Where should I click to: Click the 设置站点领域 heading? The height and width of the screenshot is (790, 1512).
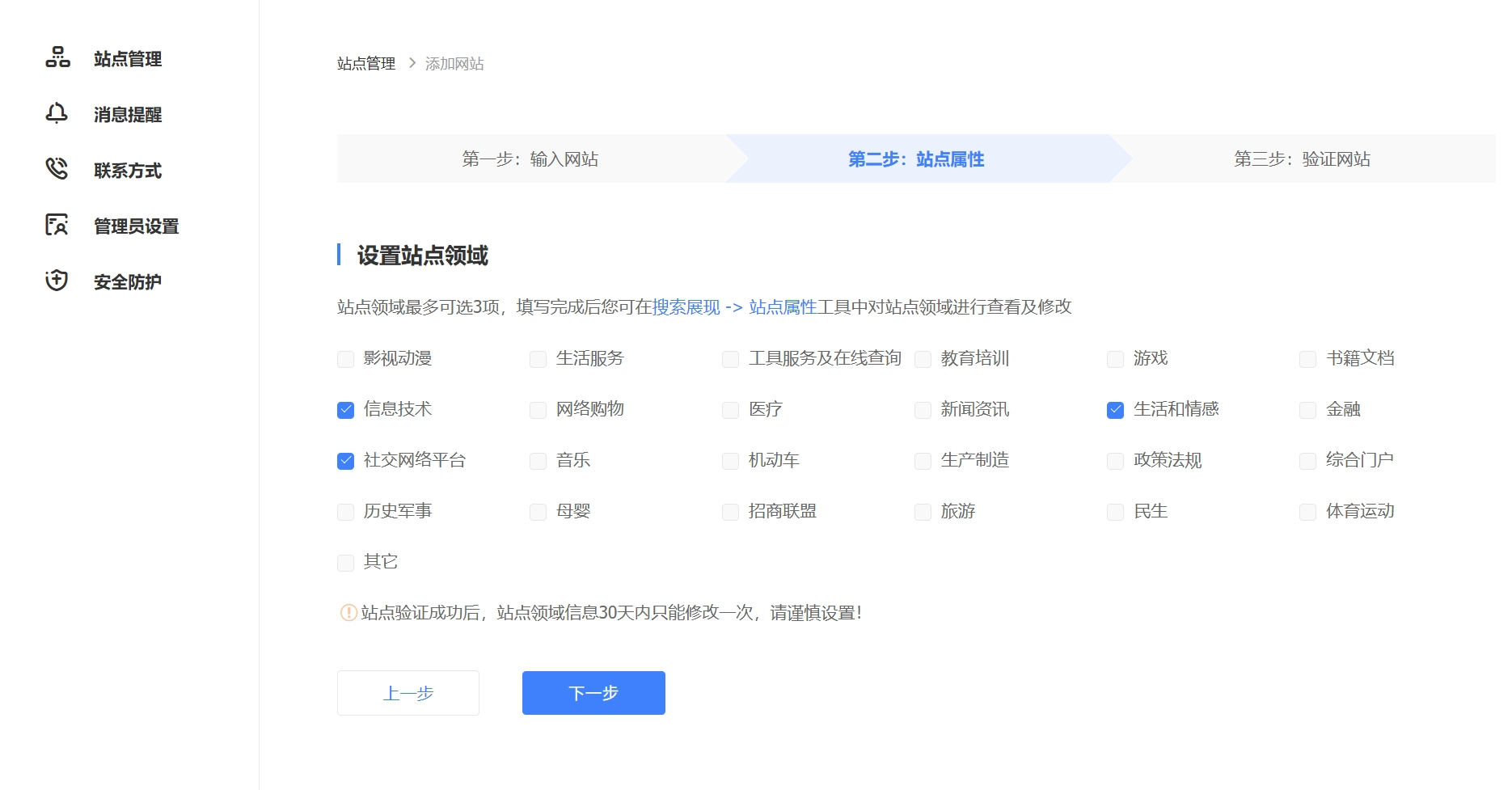tap(423, 256)
